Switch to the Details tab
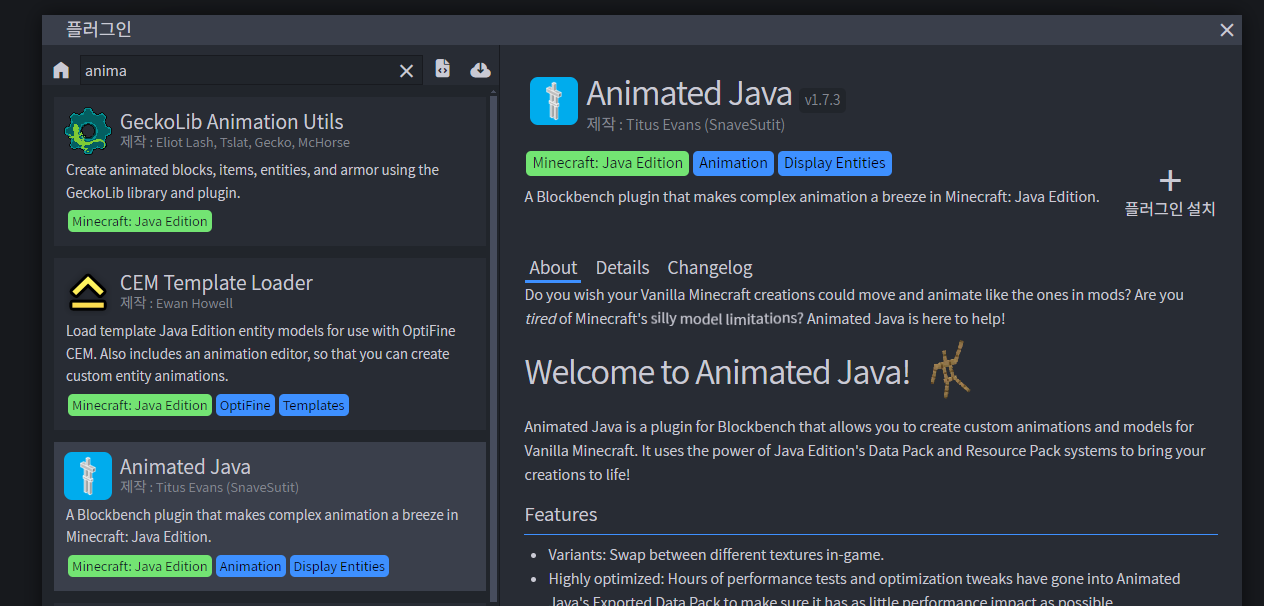1264x606 pixels. tap(622, 268)
